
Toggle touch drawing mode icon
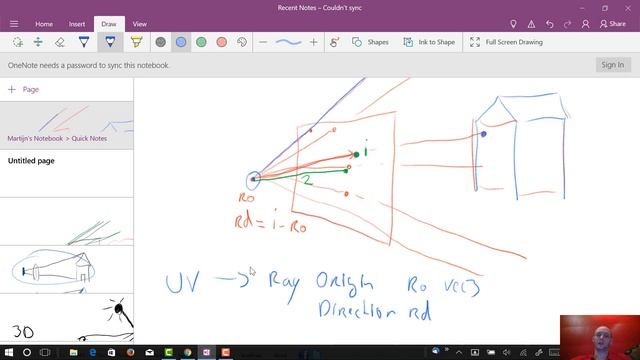tap(335, 42)
